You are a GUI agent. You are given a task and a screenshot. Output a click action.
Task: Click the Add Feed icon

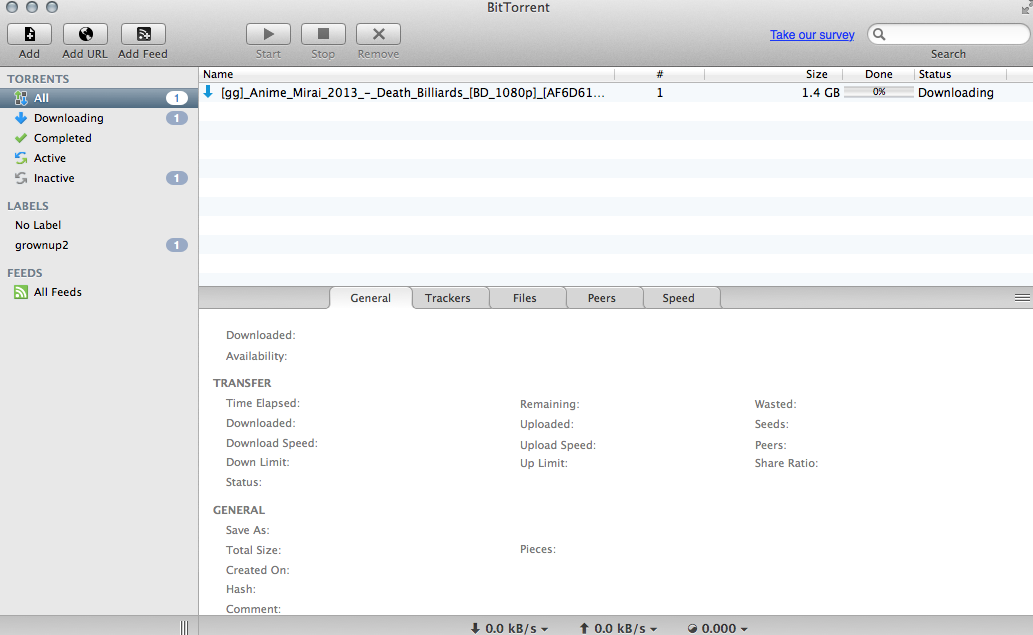pos(143,34)
